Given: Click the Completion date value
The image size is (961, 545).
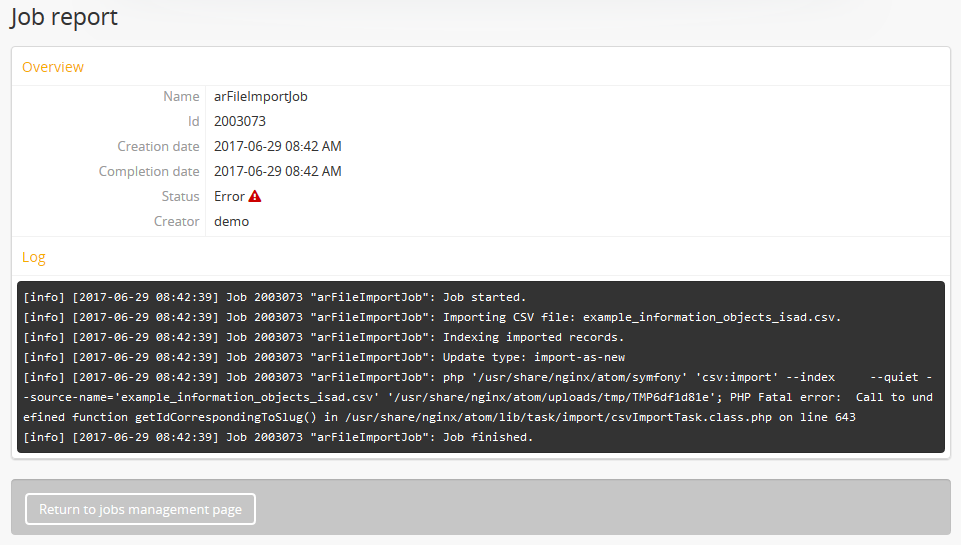Looking at the screenshot, I should pos(278,172).
